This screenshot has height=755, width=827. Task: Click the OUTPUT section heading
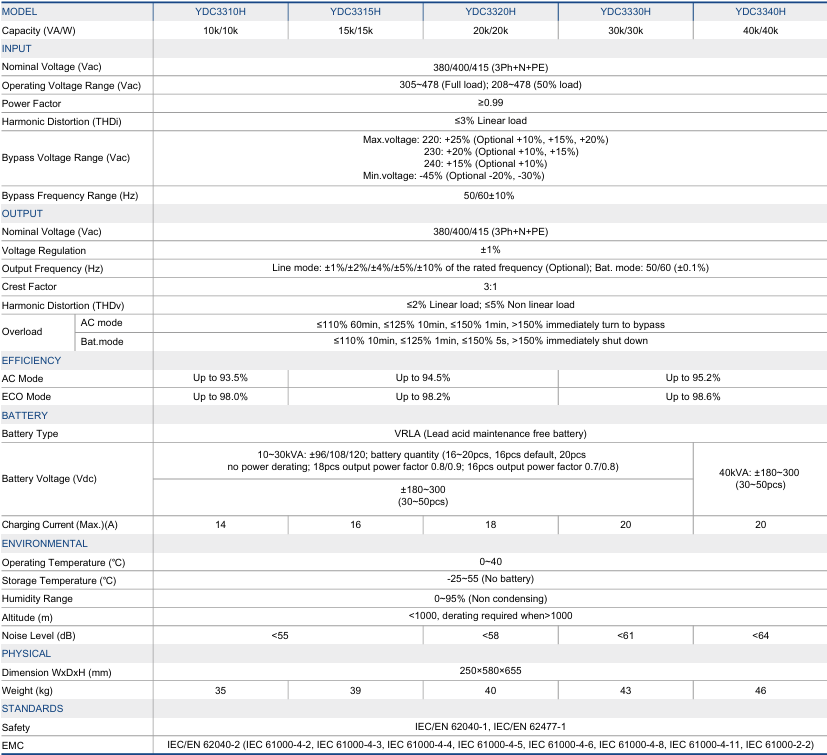coord(22,214)
